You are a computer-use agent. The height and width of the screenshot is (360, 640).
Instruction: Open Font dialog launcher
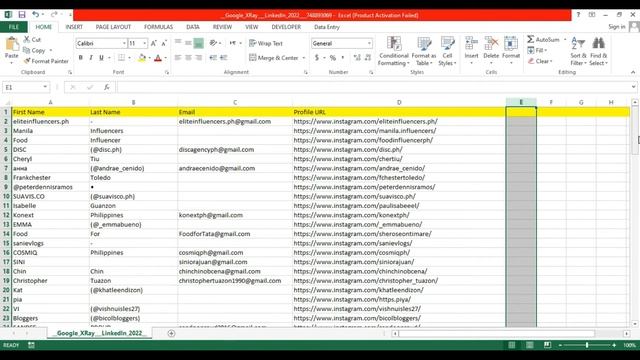point(167,72)
